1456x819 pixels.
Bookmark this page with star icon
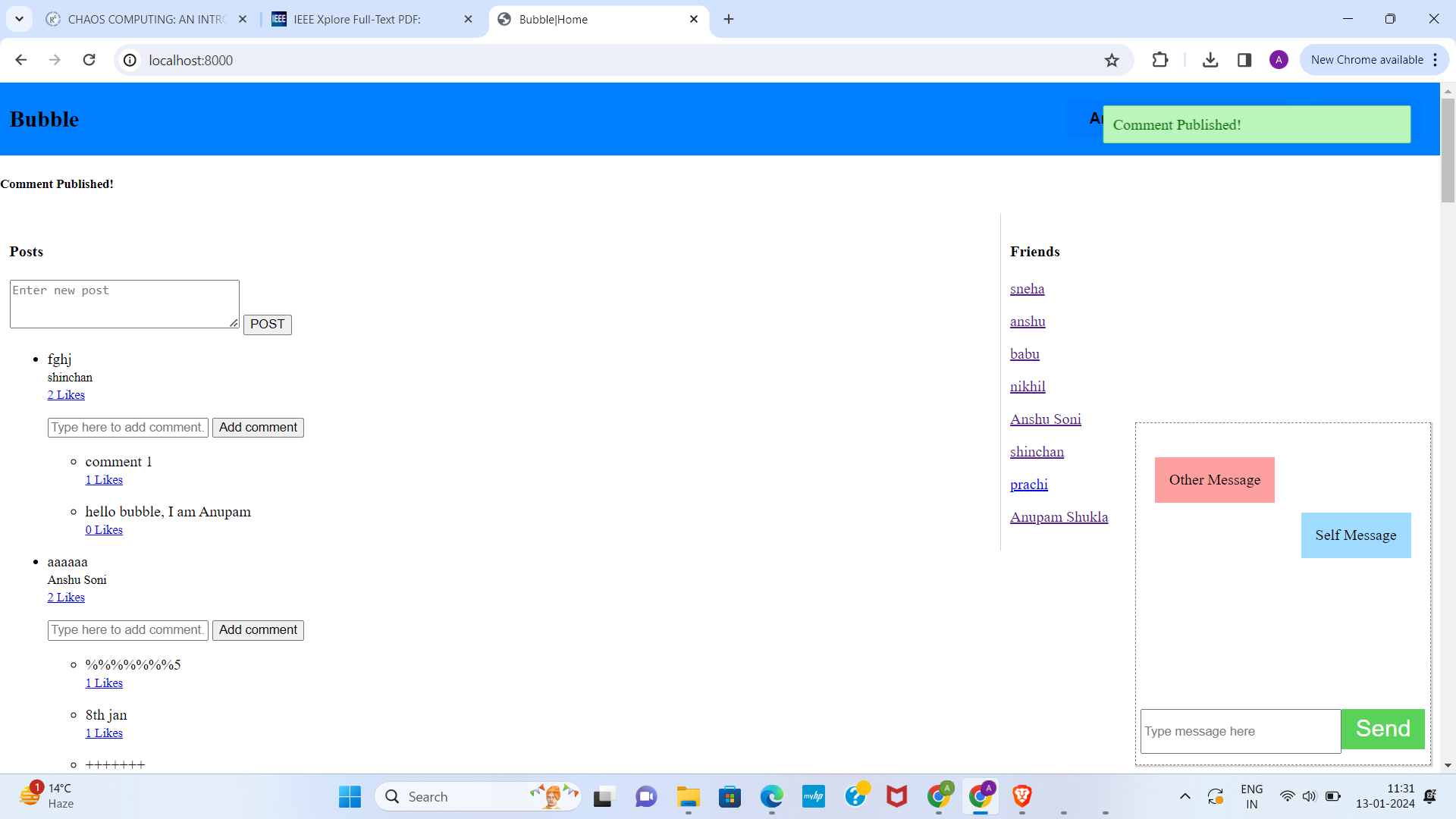coord(1112,60)
